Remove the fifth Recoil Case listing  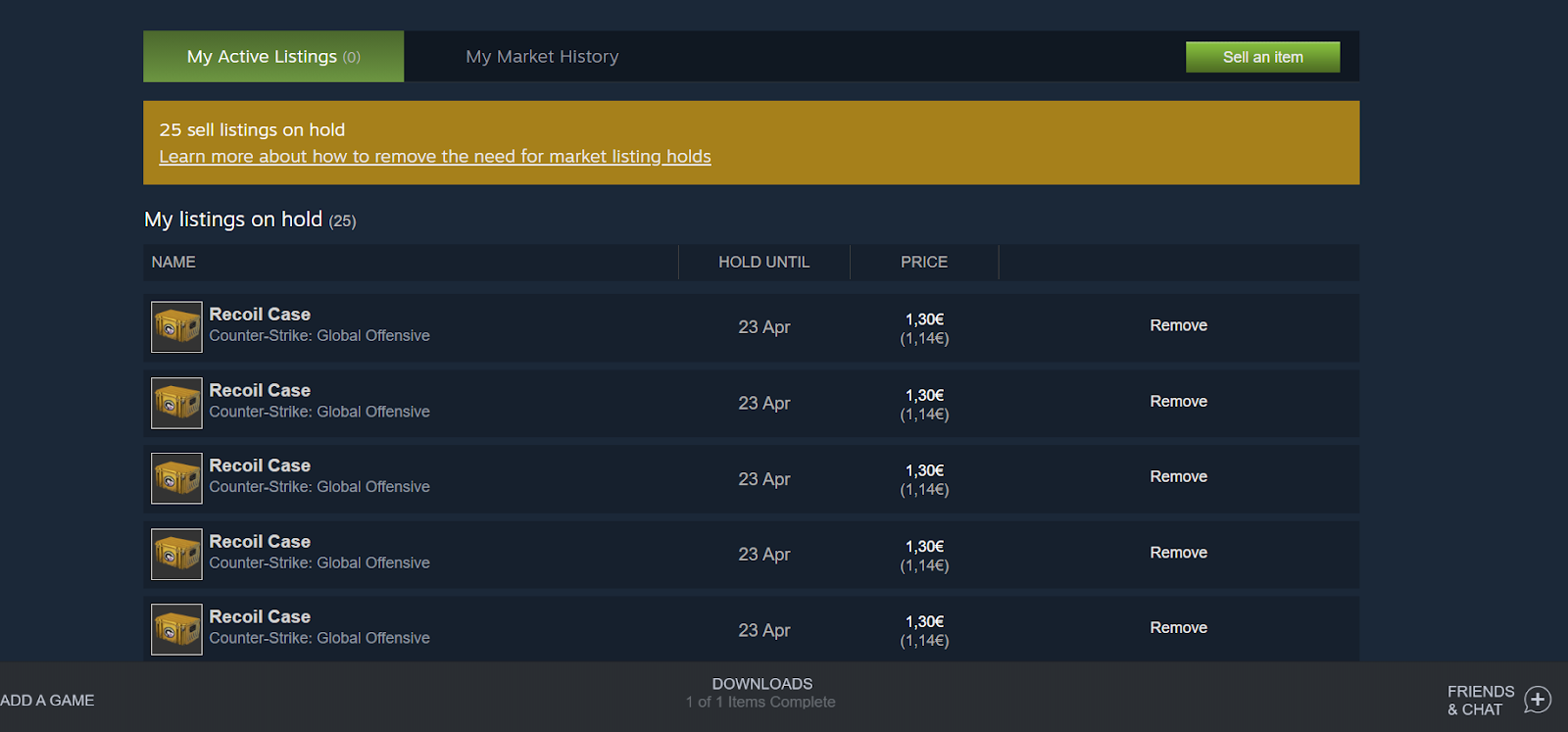coord(1178,628)
